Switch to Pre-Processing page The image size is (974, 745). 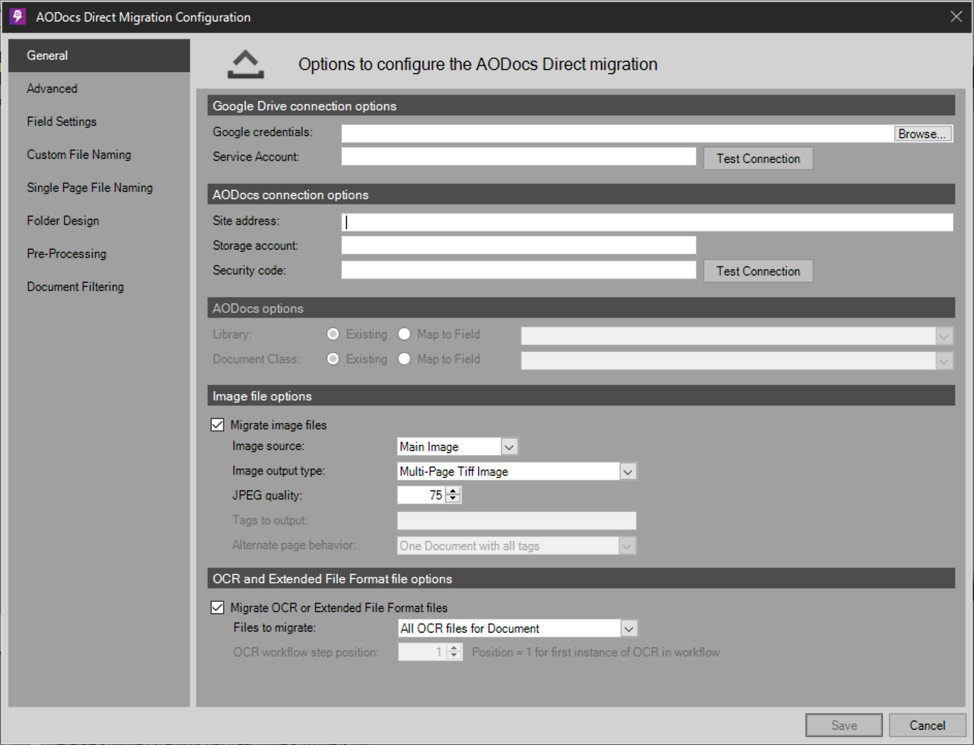99,254
